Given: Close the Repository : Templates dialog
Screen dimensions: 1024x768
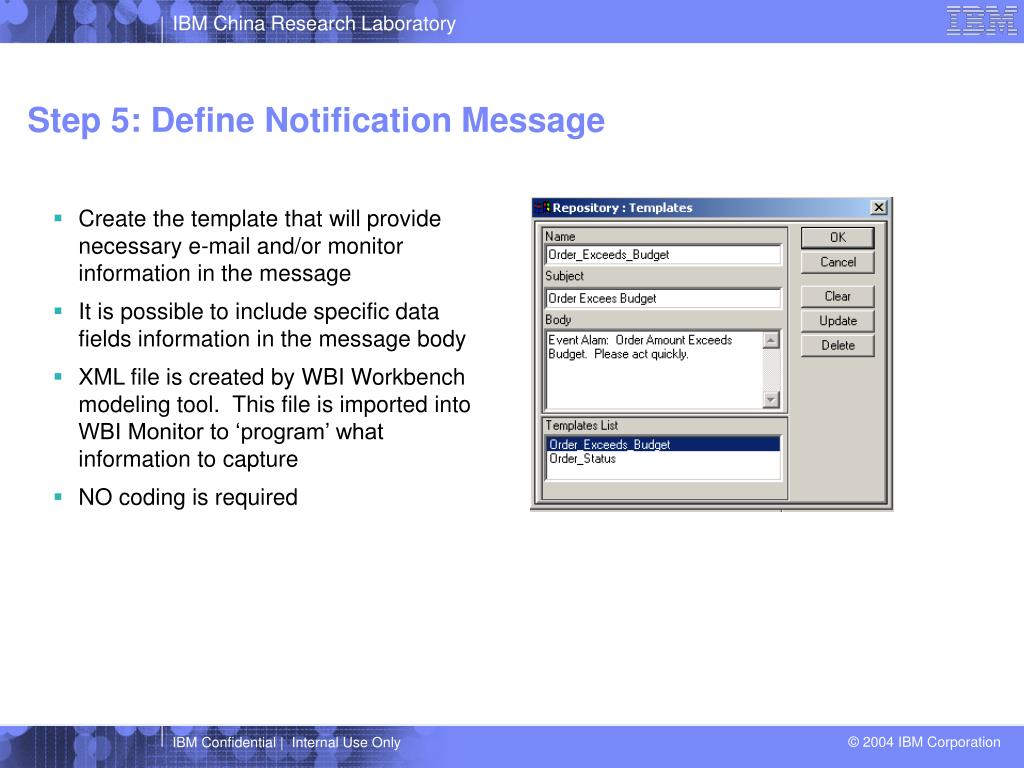Looking at the screenshot, I should coord(878,208).
